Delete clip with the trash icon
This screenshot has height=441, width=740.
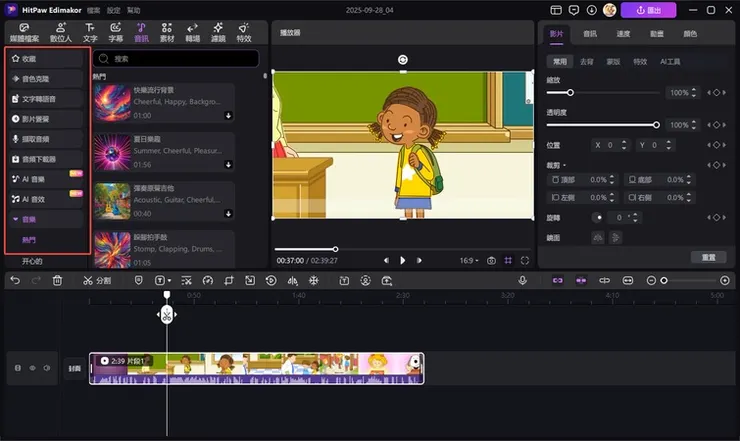[x=57, y=281]
